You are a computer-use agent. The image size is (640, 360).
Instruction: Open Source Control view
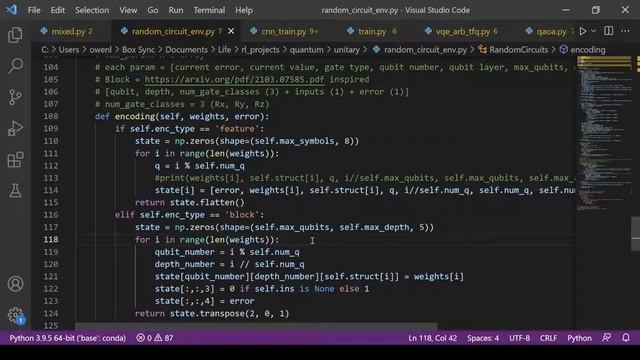click(15, 97)
